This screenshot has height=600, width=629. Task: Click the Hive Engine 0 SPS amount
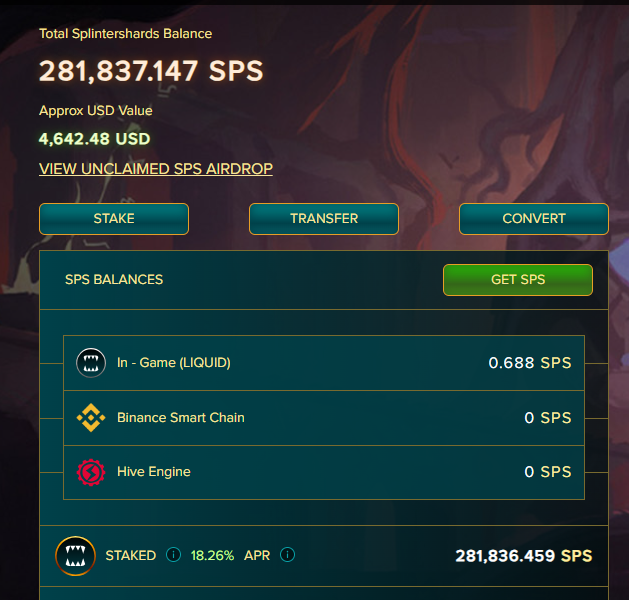tap(548, 472)
